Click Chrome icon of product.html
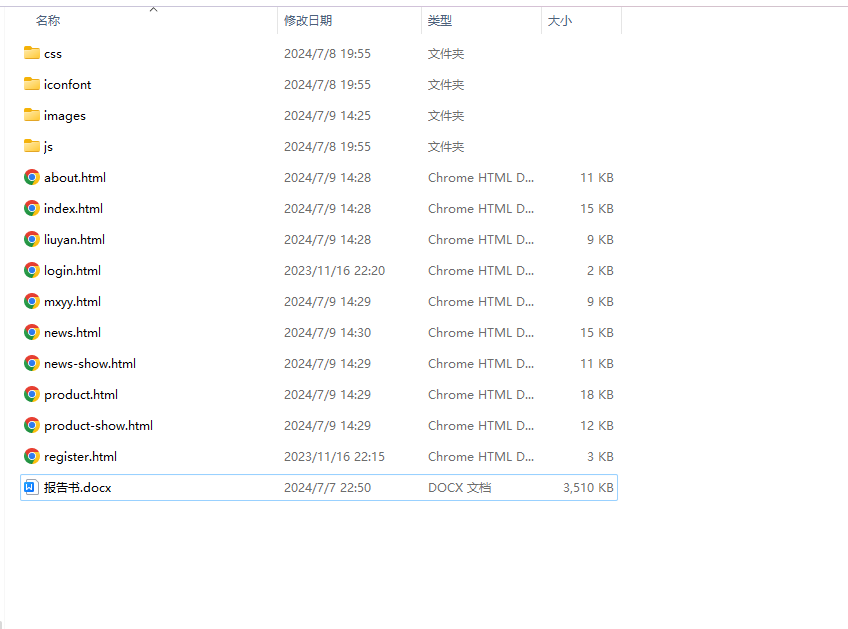The height and width of the screenshot is (629, 848). 32,394
